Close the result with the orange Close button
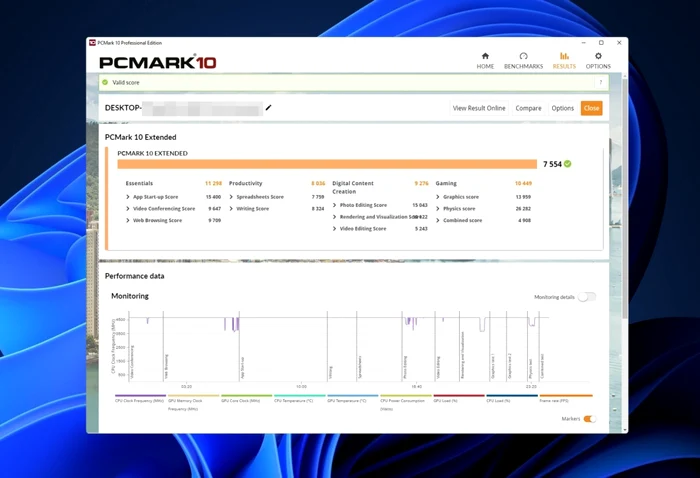The image size is (700, 478). (x=592, y=108)
